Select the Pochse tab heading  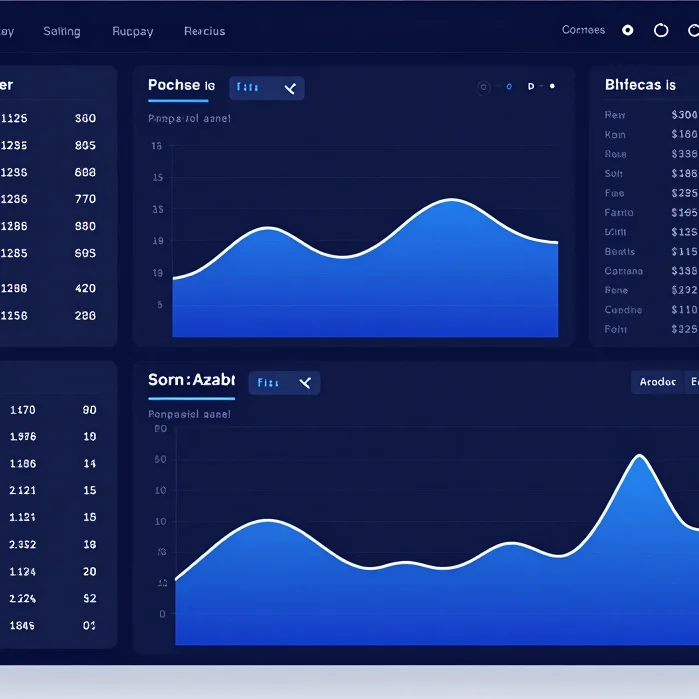click(x=181, y=85)
